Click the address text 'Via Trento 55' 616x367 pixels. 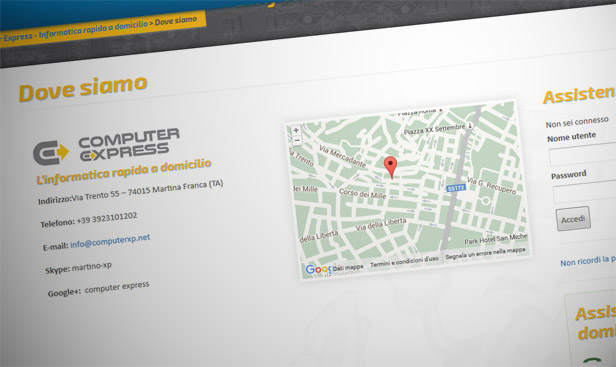[95, 196]
